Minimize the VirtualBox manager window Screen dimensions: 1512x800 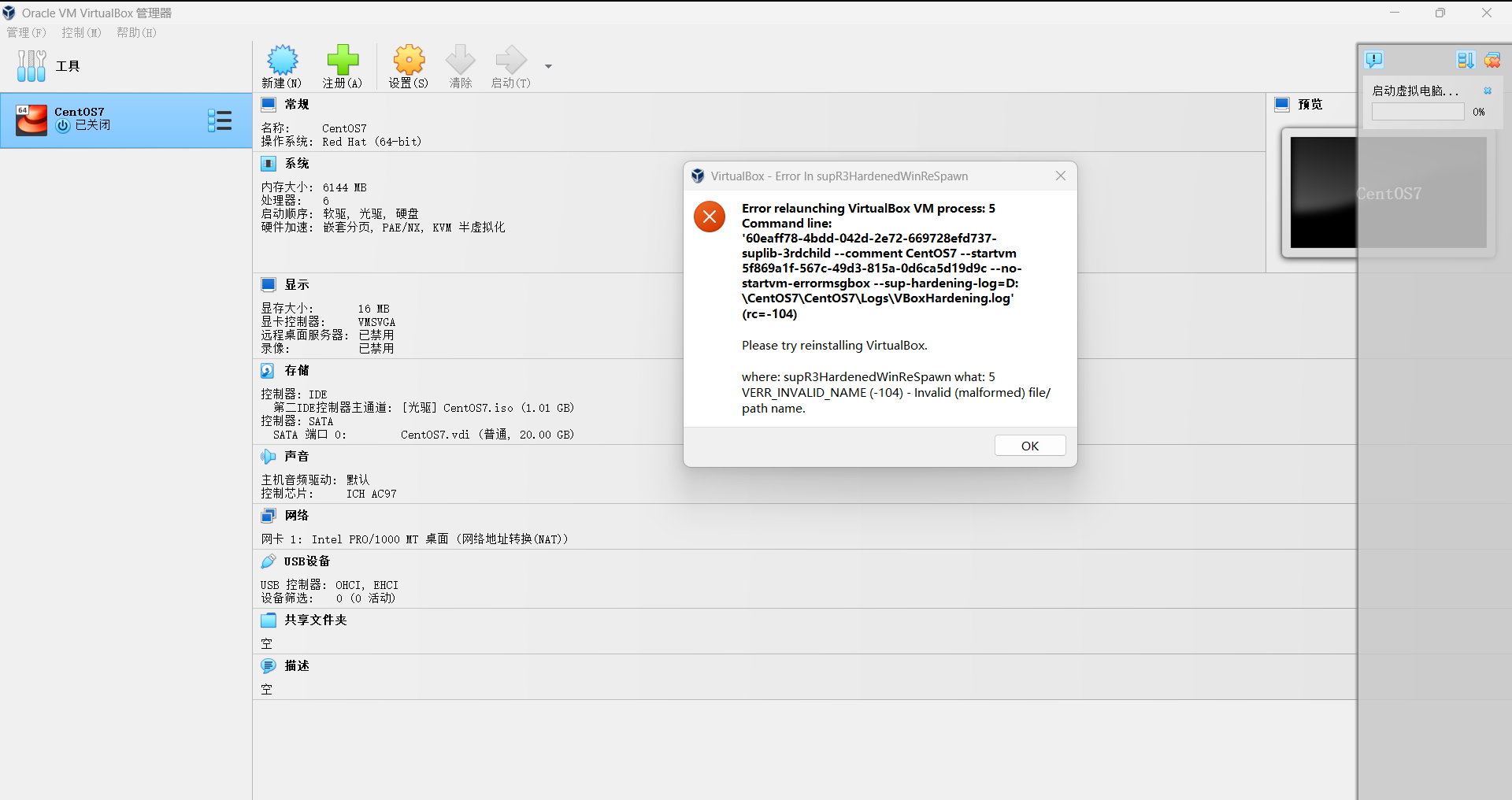pos(1395,13)
